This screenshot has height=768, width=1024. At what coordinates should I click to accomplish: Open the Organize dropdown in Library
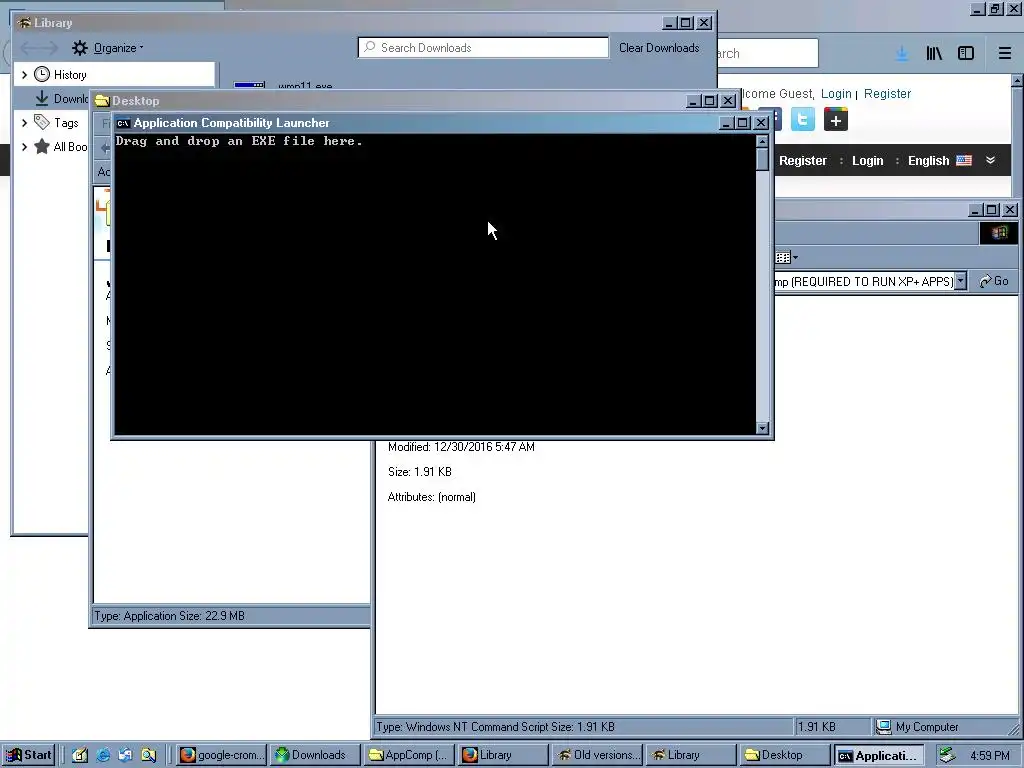coord(118,48)
